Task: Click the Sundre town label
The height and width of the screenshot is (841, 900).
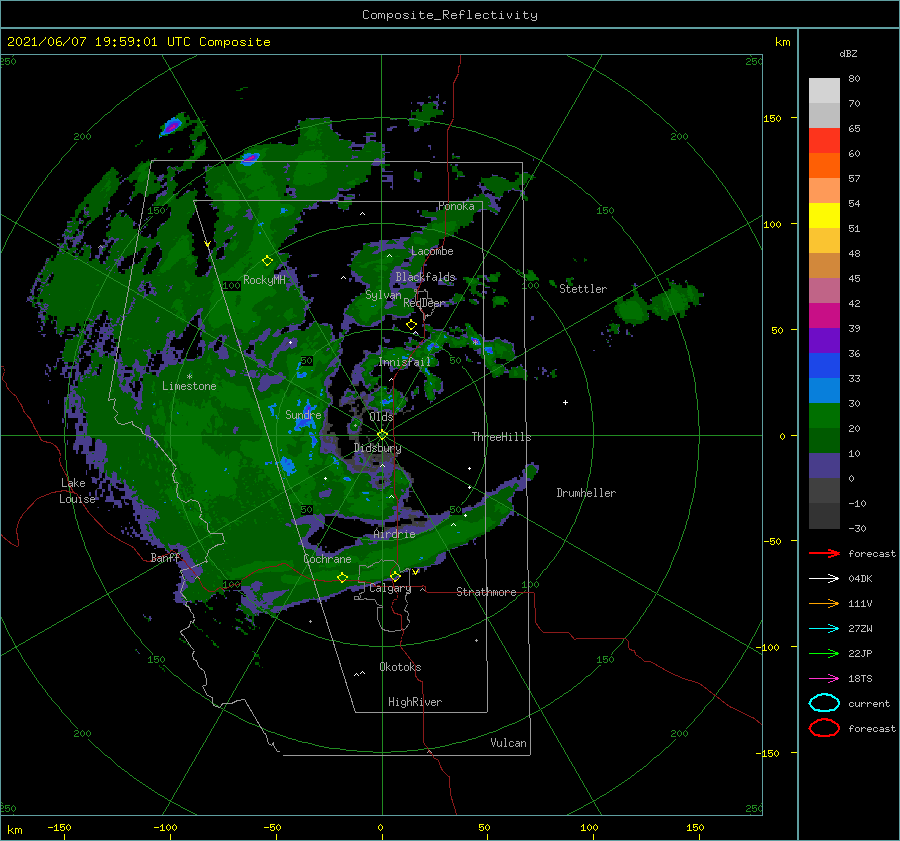Action: 303,414
